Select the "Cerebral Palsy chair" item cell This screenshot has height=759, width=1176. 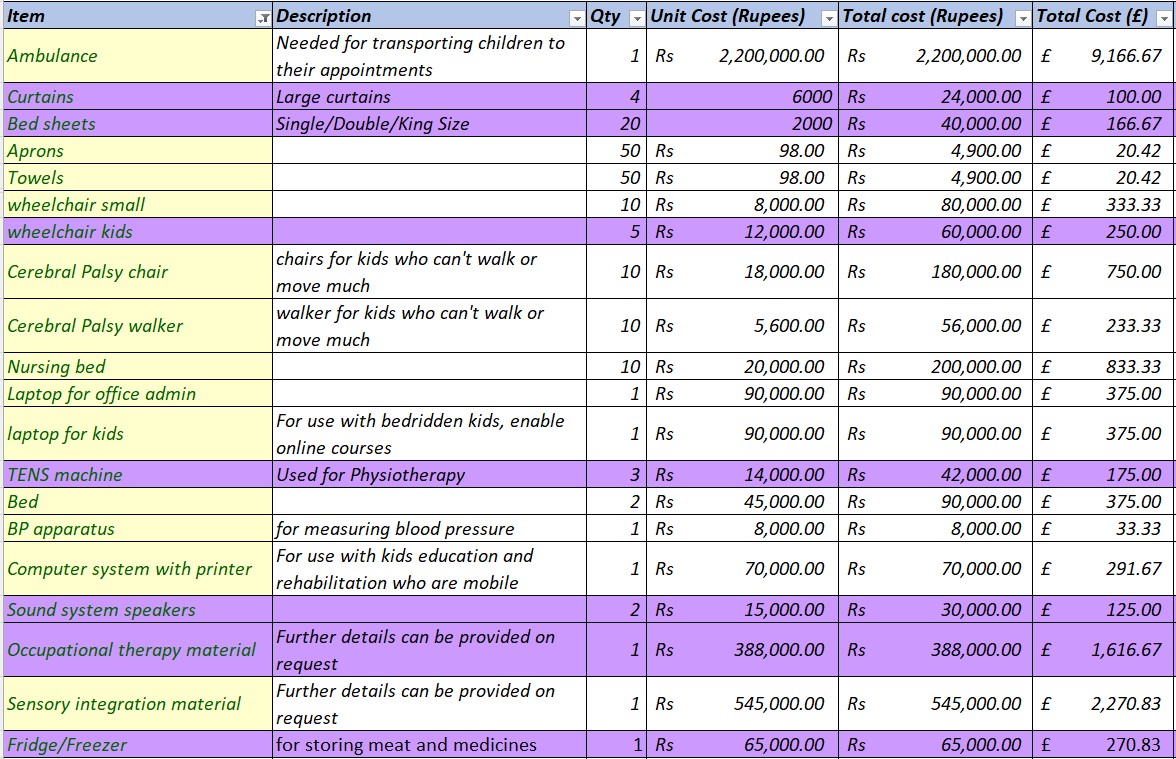138,272
